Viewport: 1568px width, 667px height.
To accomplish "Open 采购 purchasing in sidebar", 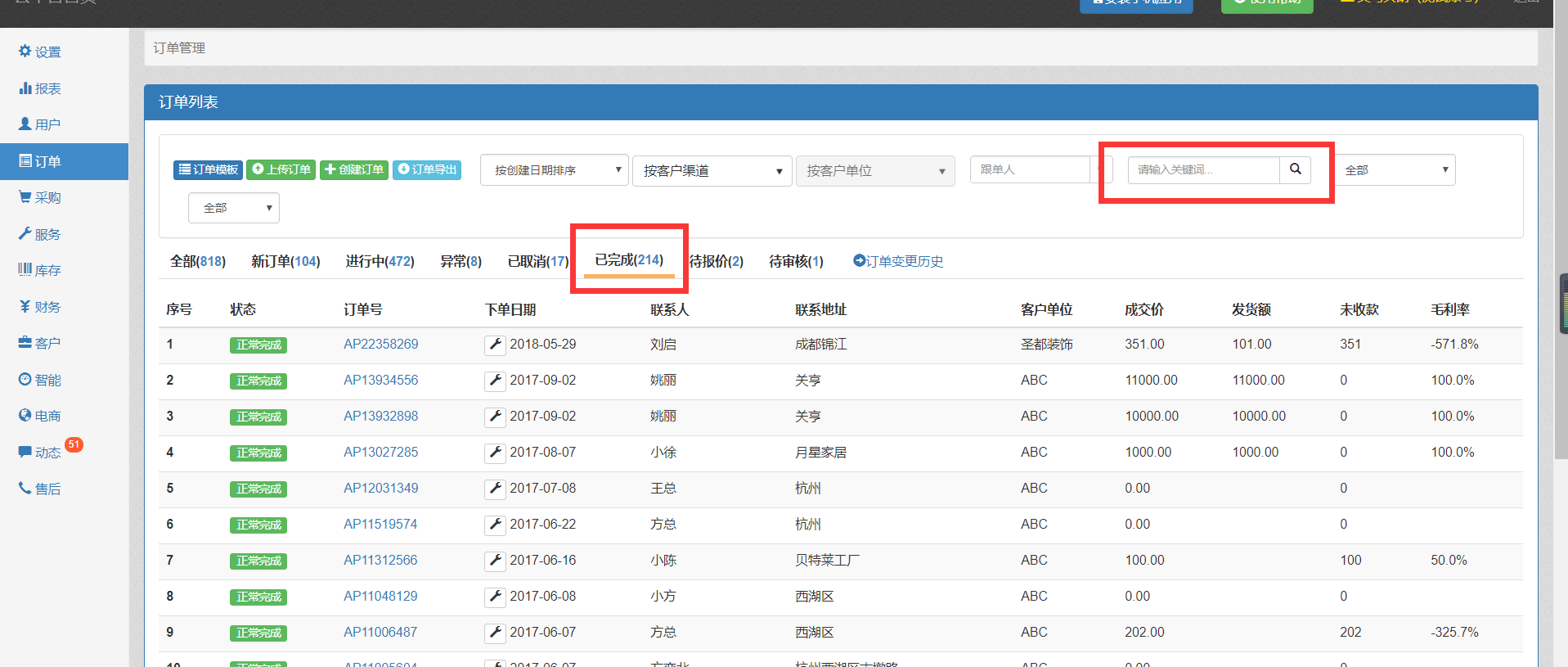I will pos(40,197).
